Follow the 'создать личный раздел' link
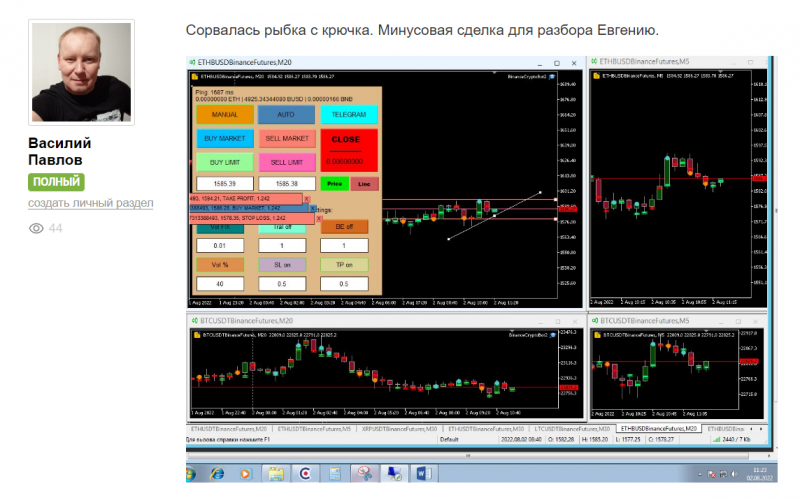Viewport: 800px width, 500px height. 90,203
